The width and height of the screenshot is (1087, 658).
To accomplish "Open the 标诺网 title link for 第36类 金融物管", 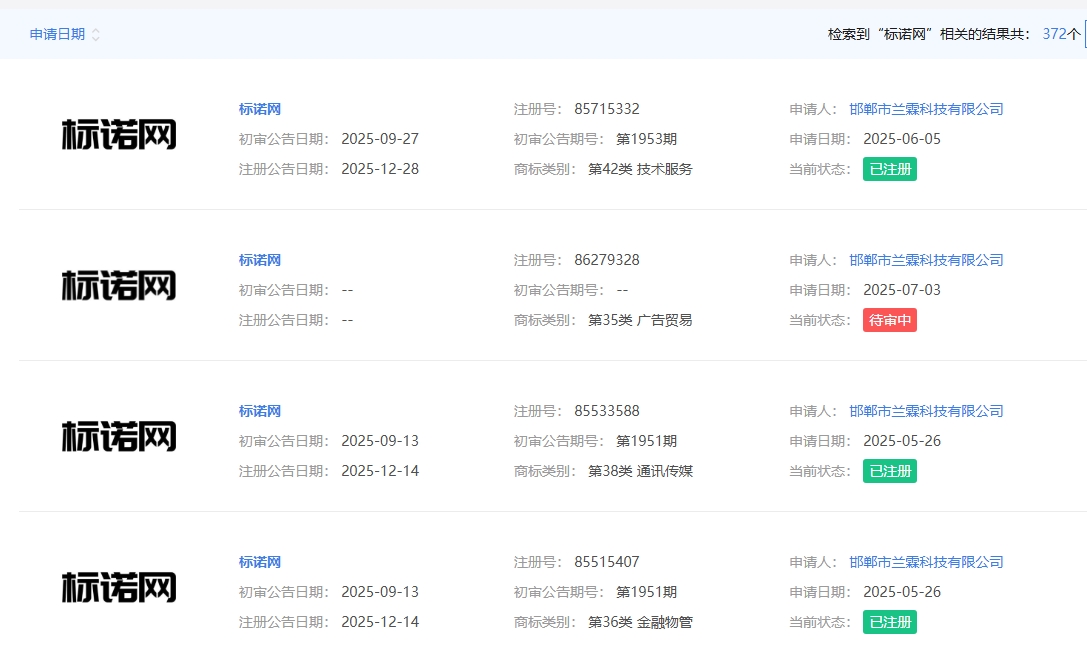I will (260, 562).
